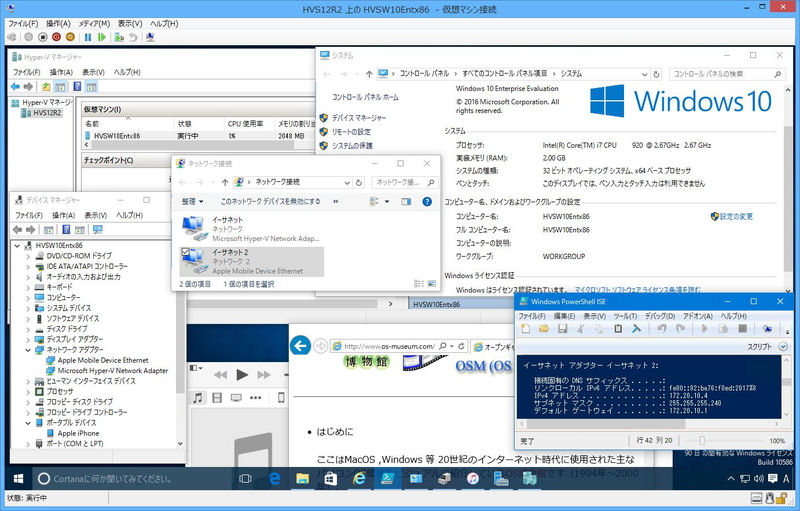This screenshot has height=511, width=800.
Task: Click the movies icon in iTunes
Action: (217, 398)
